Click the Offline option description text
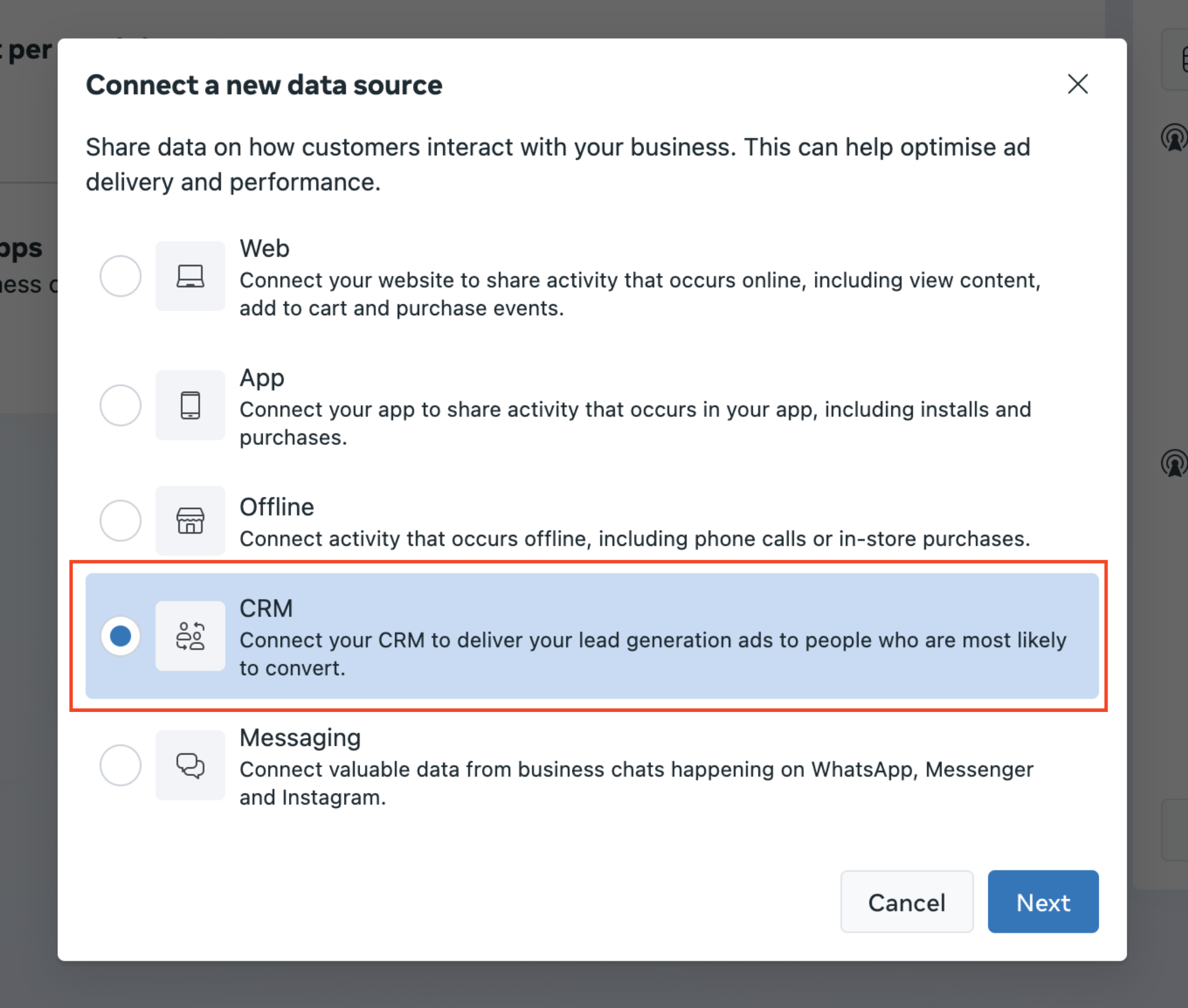1188x1008 pixels. tap(634, 539)
